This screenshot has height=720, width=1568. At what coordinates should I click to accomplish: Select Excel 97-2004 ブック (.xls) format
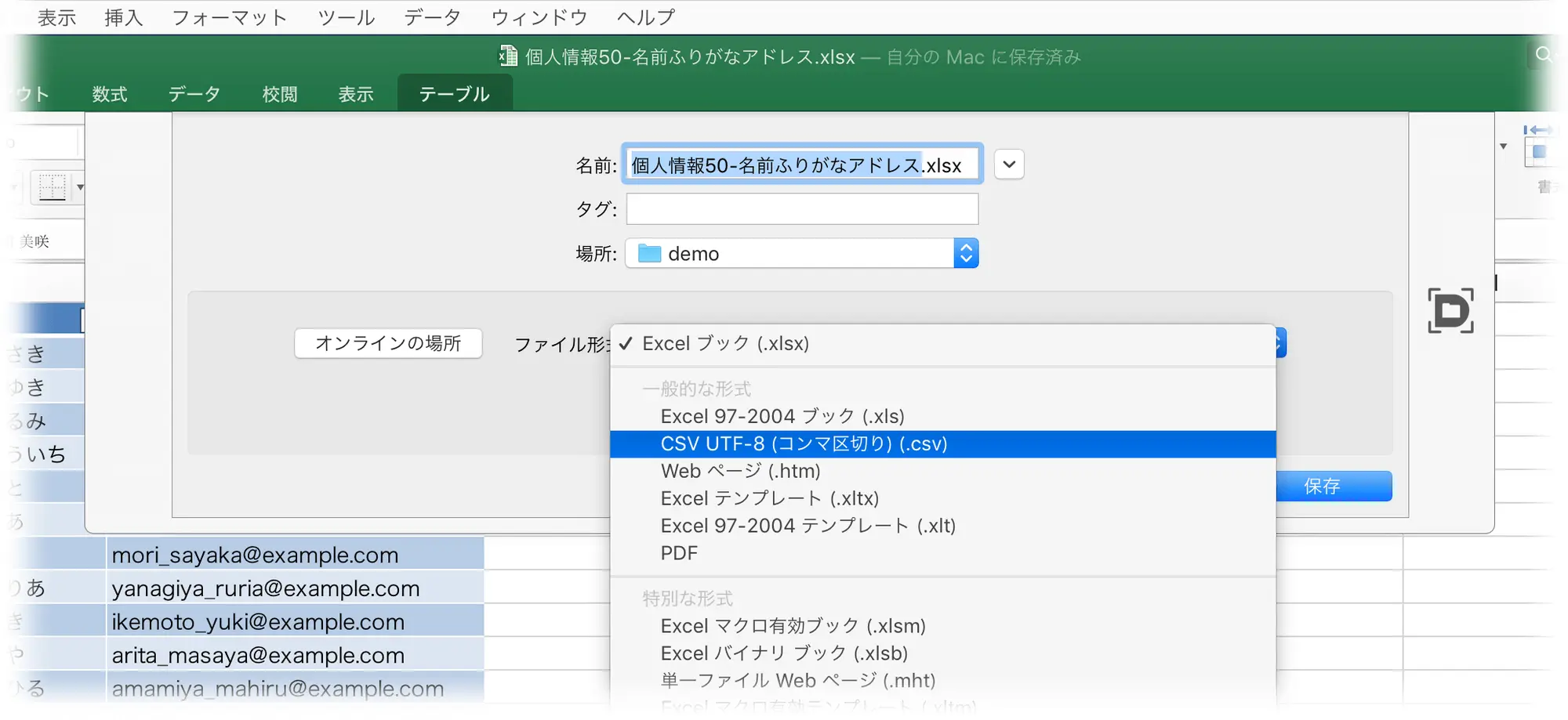point(943,416)
